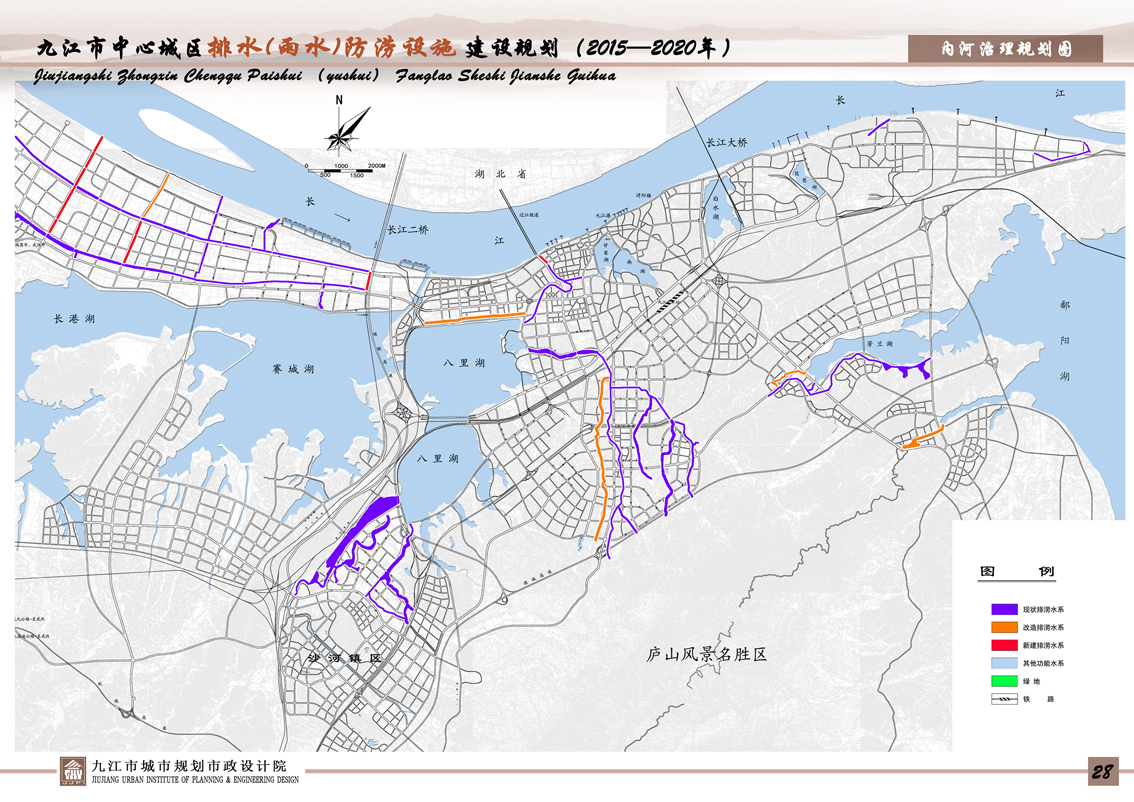Click the 赛城湖 lake label
1134x802 pixels.
click(x=293, y=369)
